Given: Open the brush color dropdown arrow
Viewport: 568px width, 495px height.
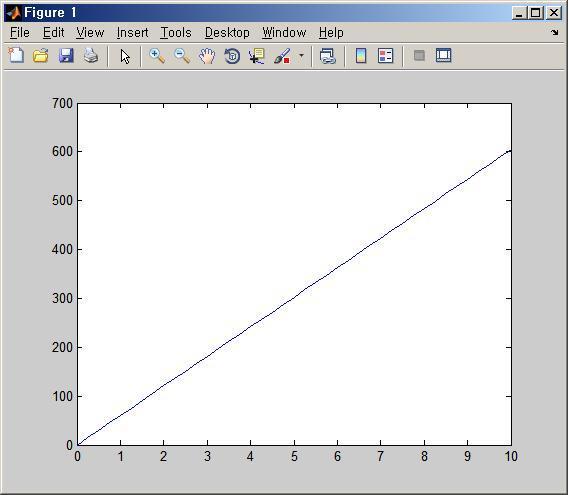Looking at the screenshot, I should (x=301, y=56).
